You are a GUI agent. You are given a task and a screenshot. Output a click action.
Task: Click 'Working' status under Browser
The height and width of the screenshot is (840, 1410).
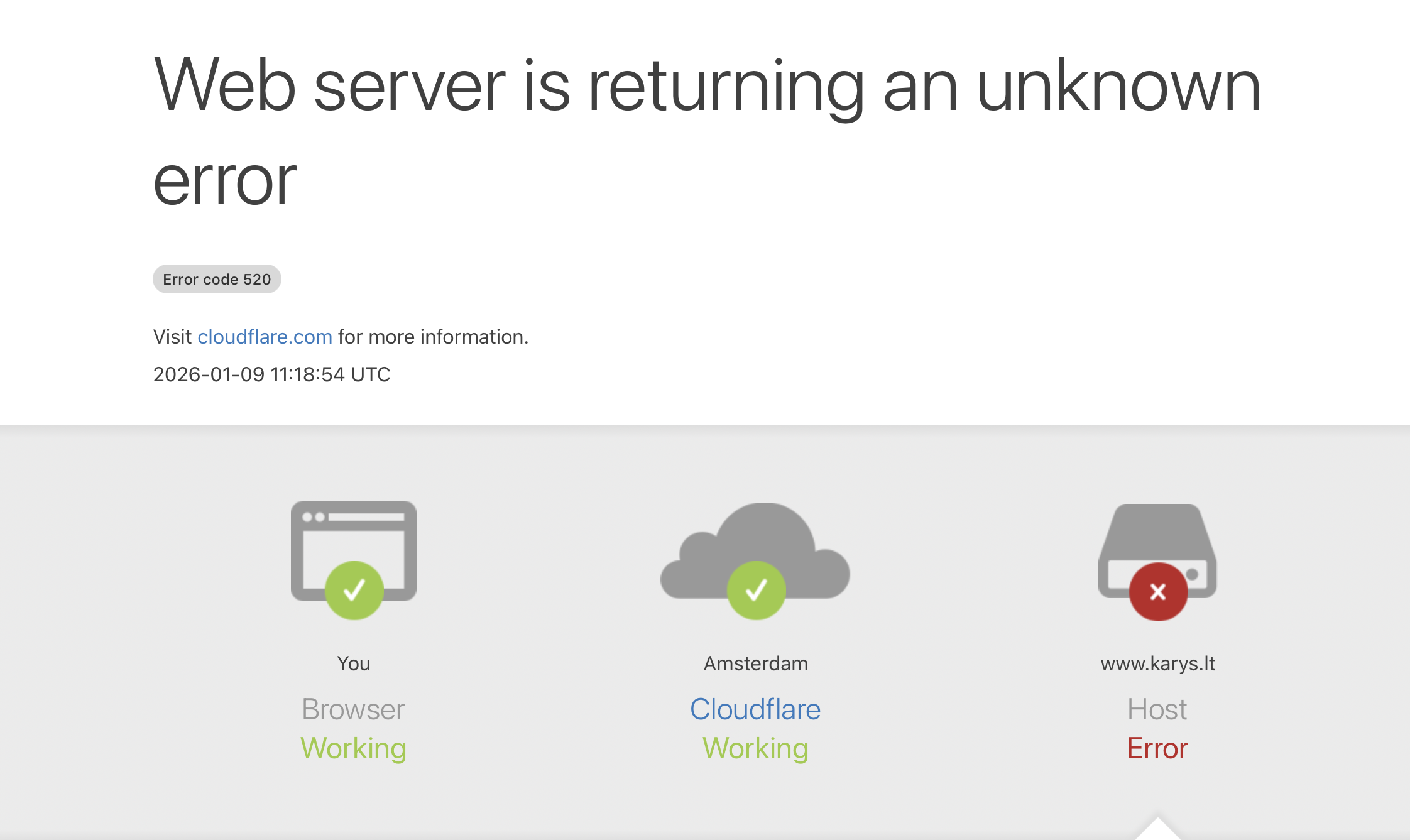[x=354, y=749]
